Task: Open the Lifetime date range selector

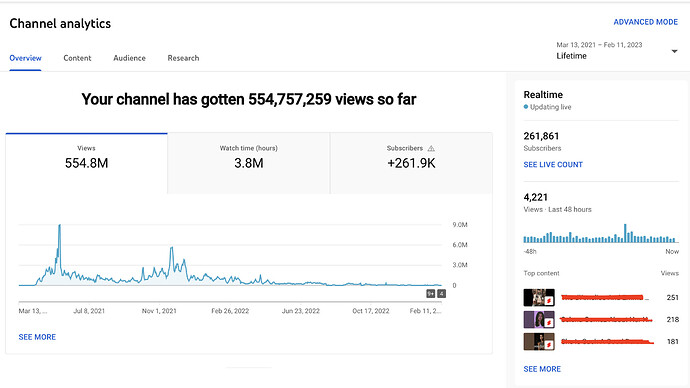Action: coord(617,51)
